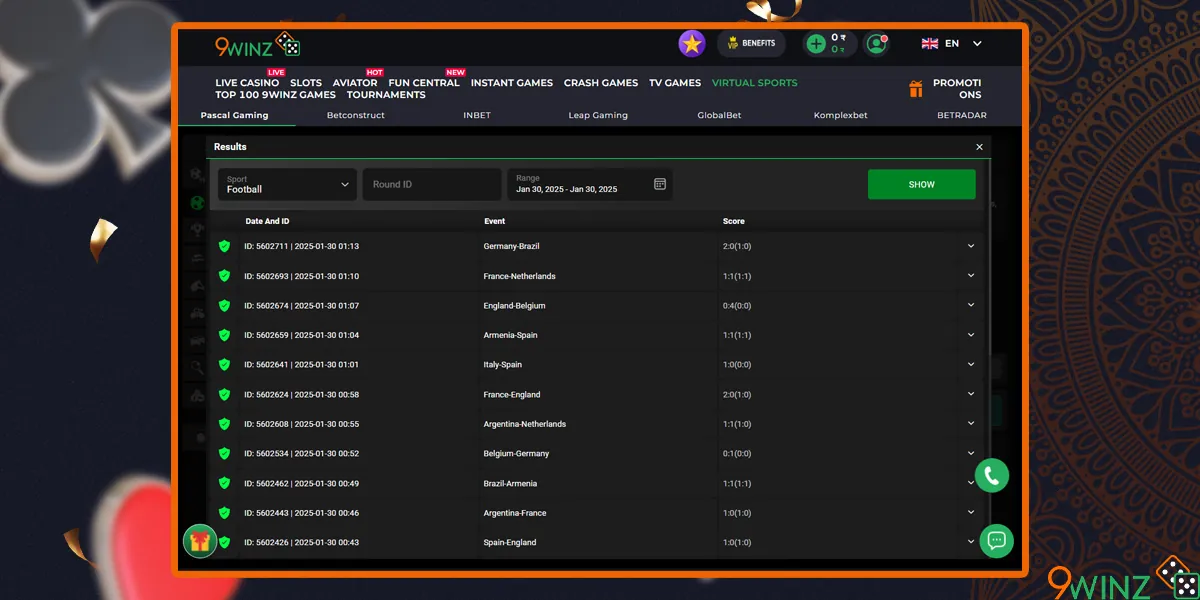Select the football icon in left sidebar
The image size is (1200, 600).
pos(197,202)
